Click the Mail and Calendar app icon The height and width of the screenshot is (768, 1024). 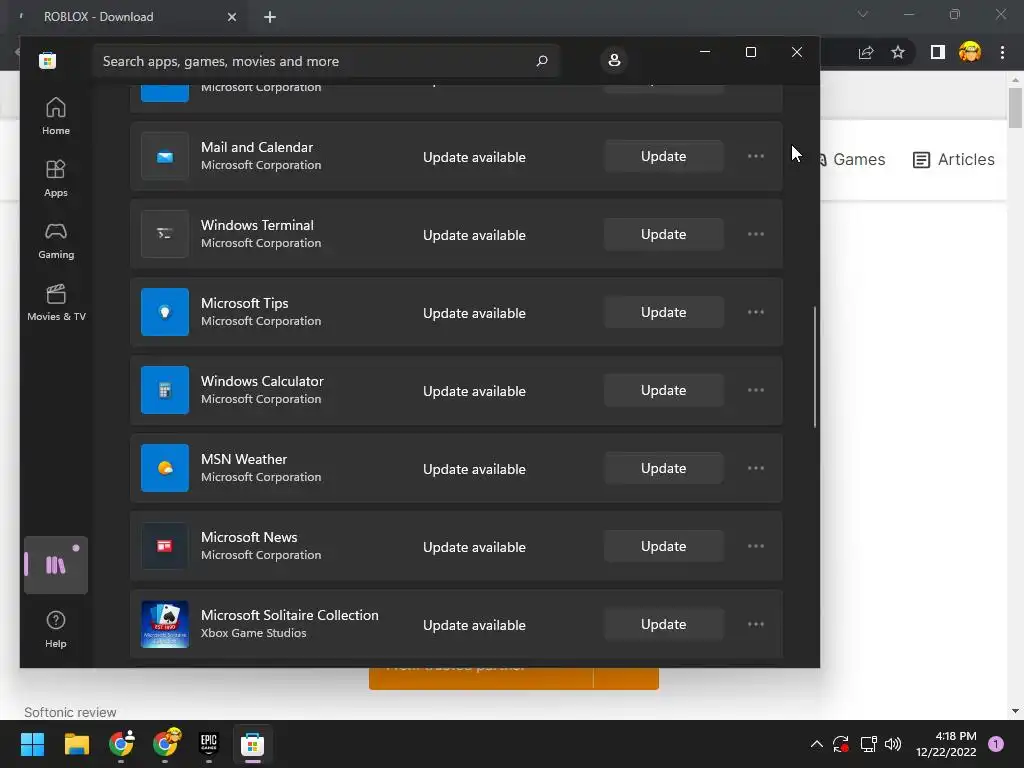(165, 156)
